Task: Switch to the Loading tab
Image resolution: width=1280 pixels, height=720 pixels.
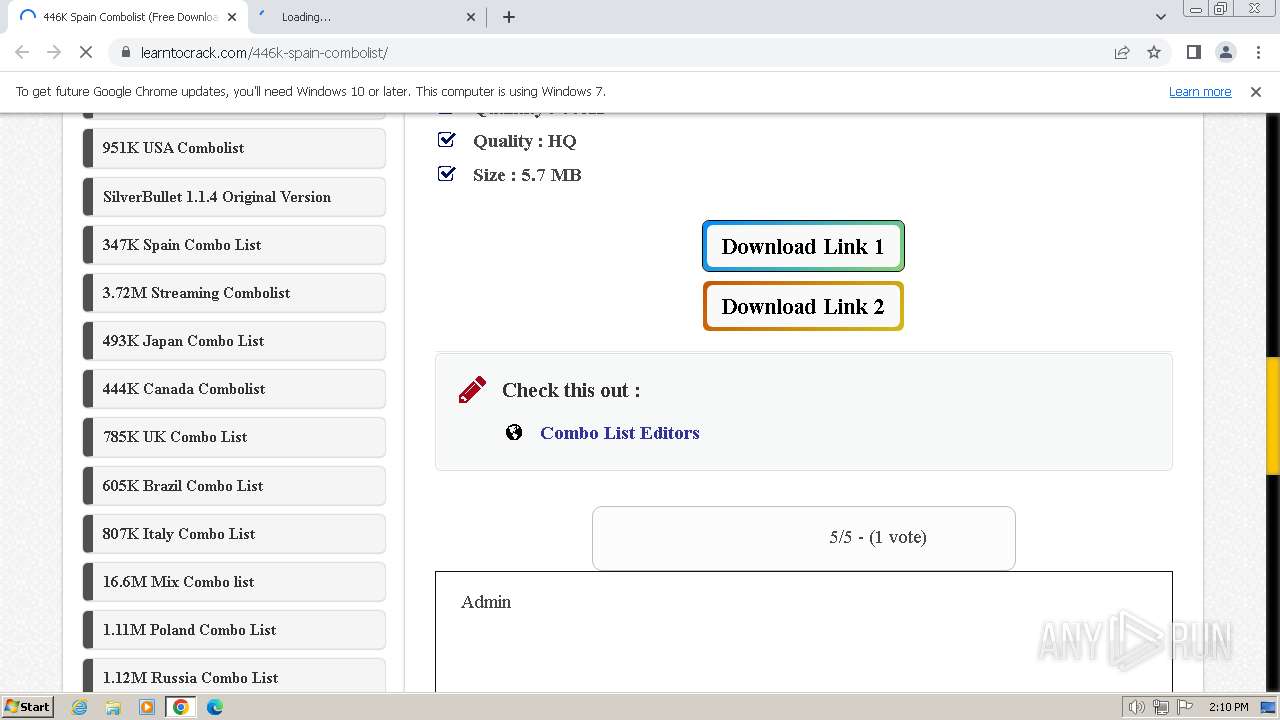Action: pos(366,17)
